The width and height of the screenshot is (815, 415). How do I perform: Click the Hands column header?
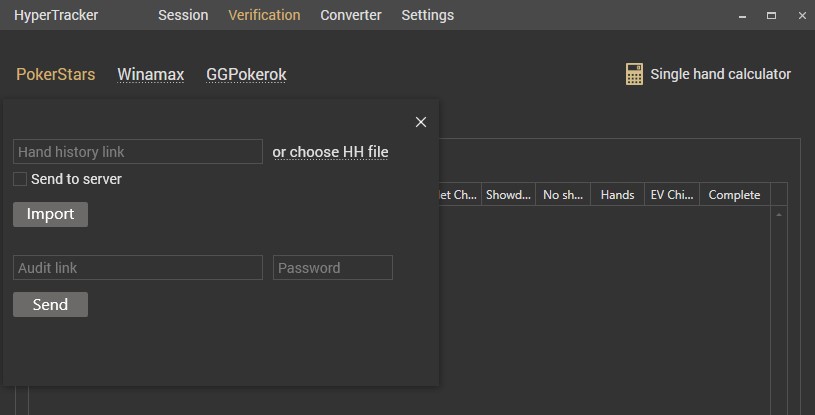pos(617,194)
